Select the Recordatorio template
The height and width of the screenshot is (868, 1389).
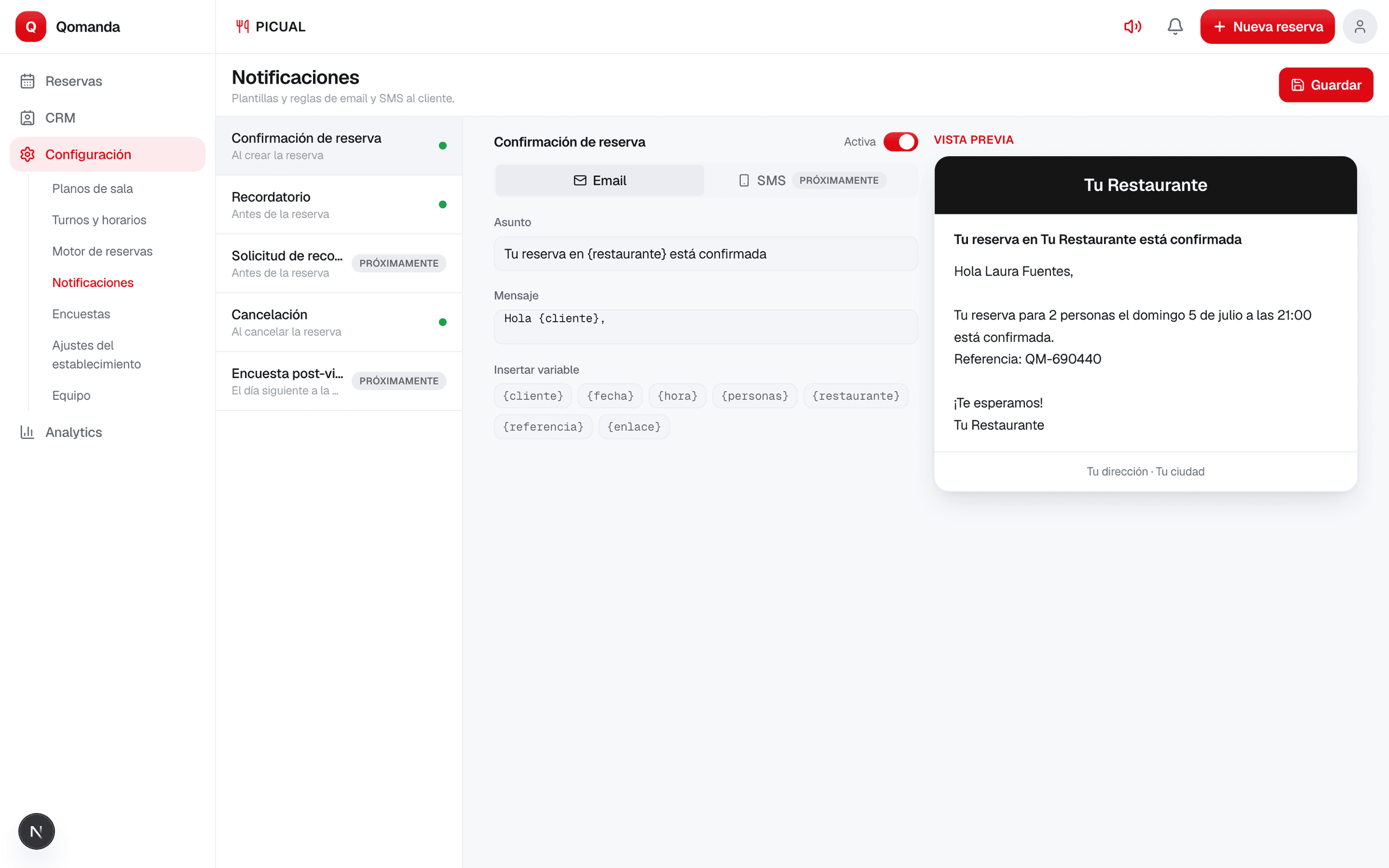(339, 205)
